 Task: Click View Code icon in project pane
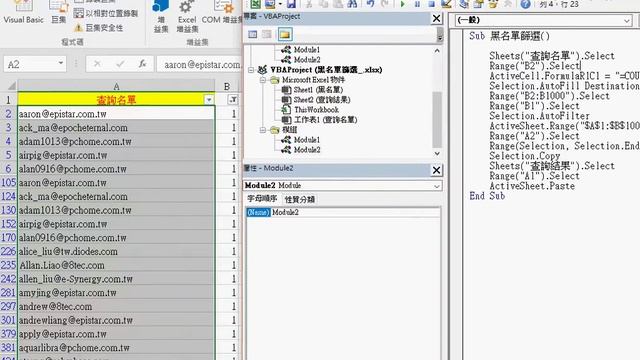(253, 34)
